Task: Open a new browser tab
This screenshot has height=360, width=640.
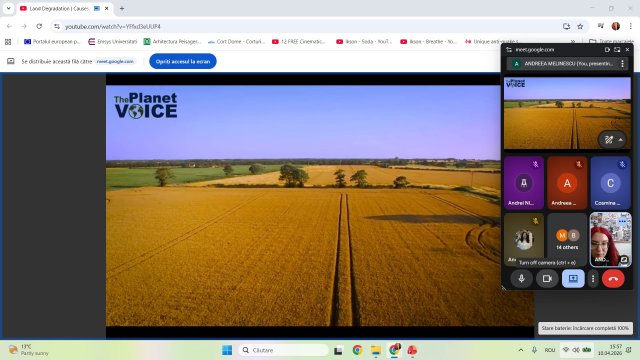Action: point(122,9)
